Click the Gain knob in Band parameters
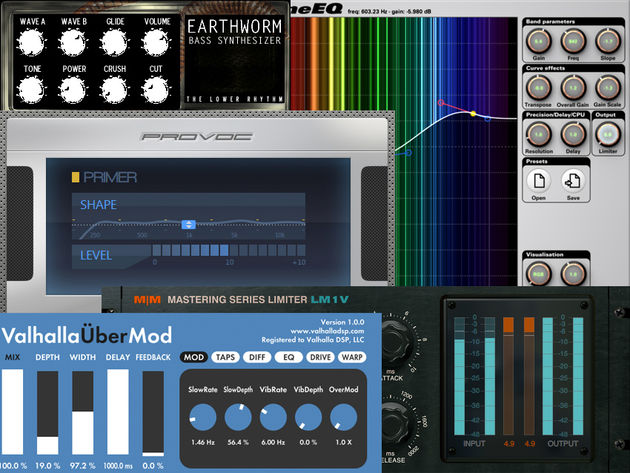Screen dimensions: 630x473 click(538, 41)
